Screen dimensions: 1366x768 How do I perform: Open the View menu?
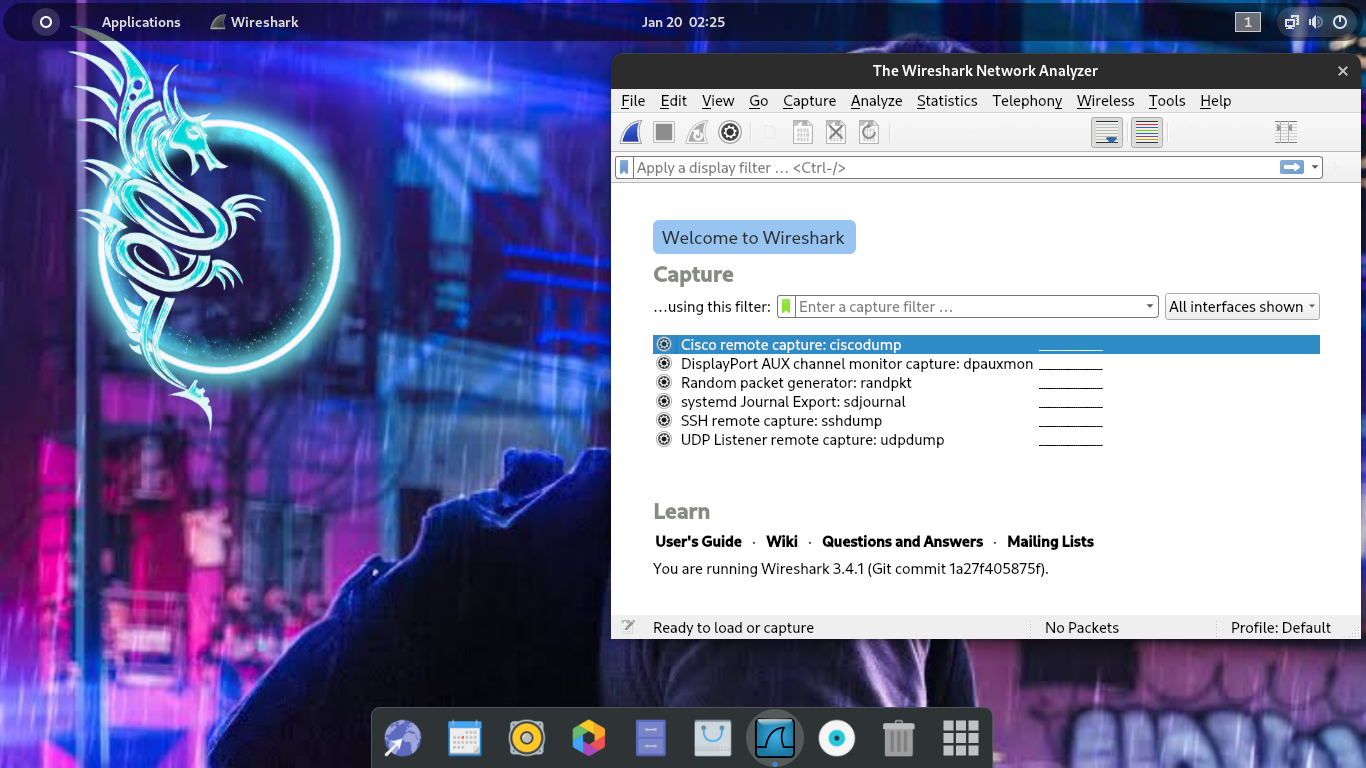(718, 101)
